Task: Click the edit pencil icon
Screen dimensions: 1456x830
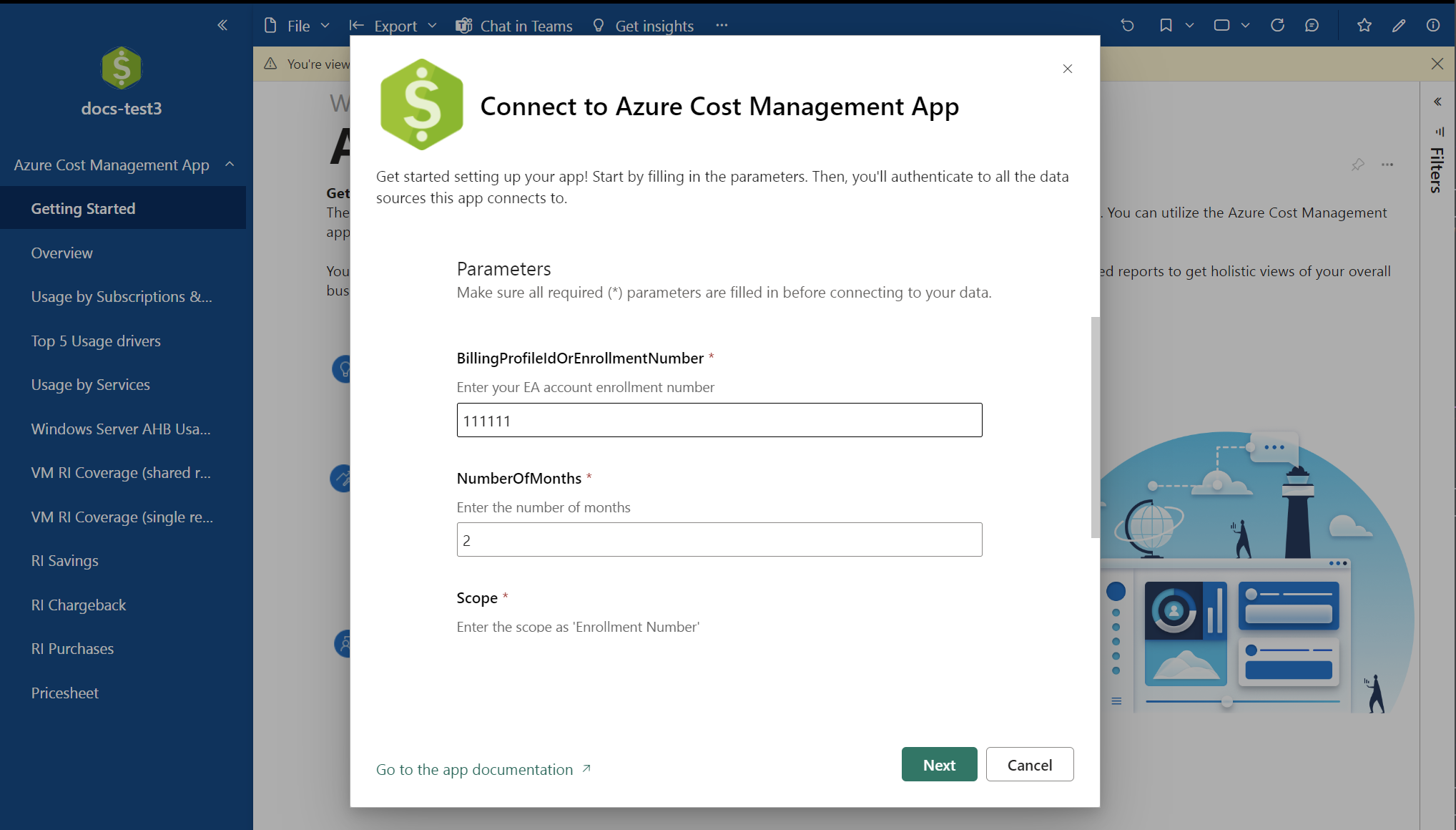Action: (1399, 26)
